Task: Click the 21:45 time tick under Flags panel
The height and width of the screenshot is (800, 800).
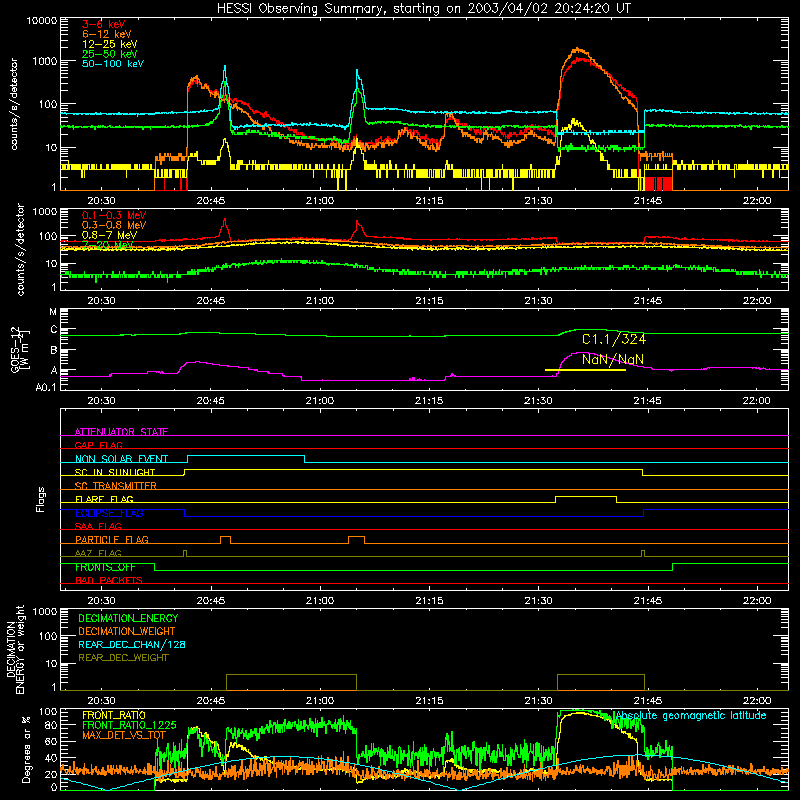Action: (x=647, y=601)
